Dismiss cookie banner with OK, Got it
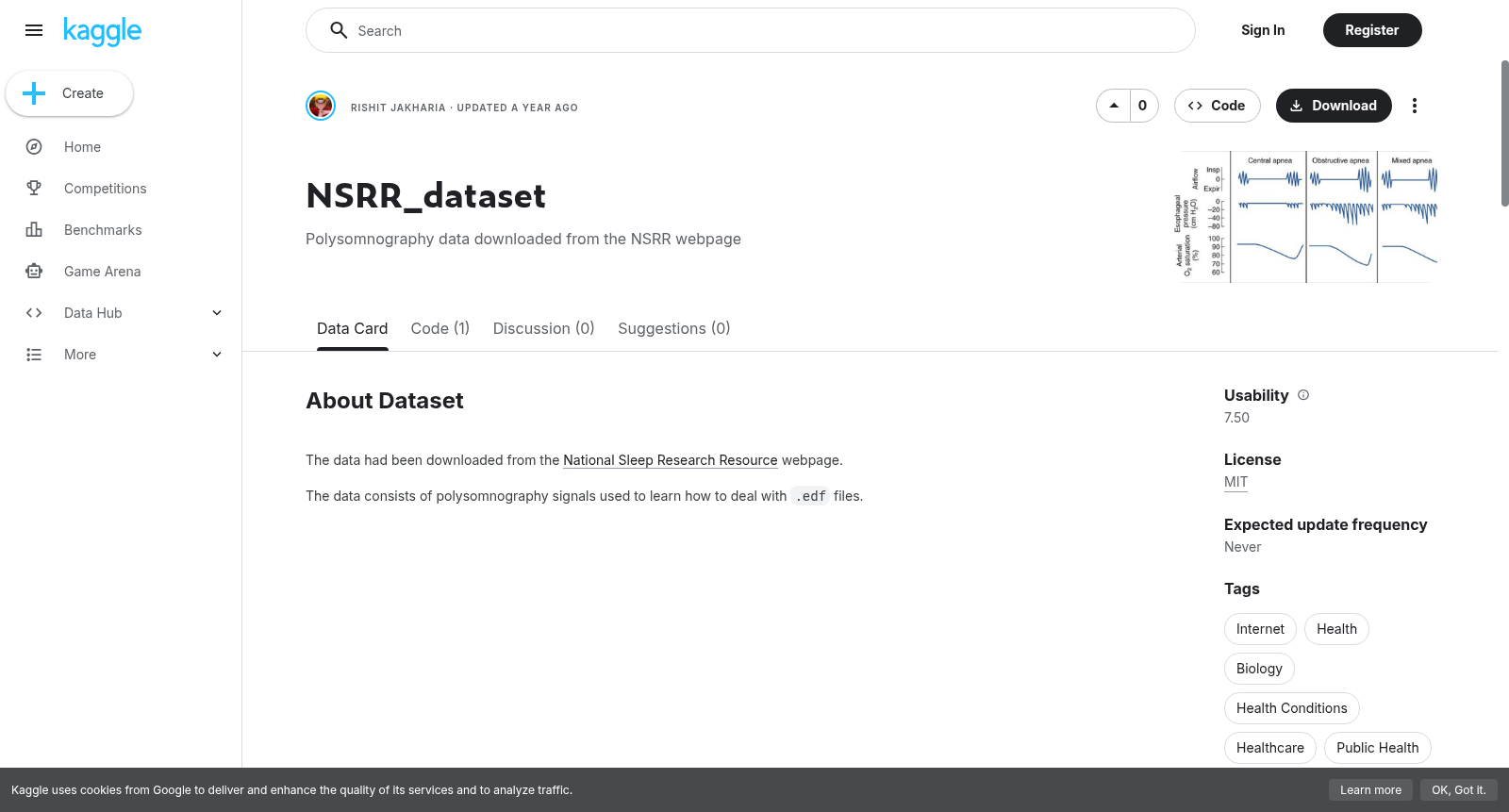1509x812 pixels. click(x=1458, y=790)
